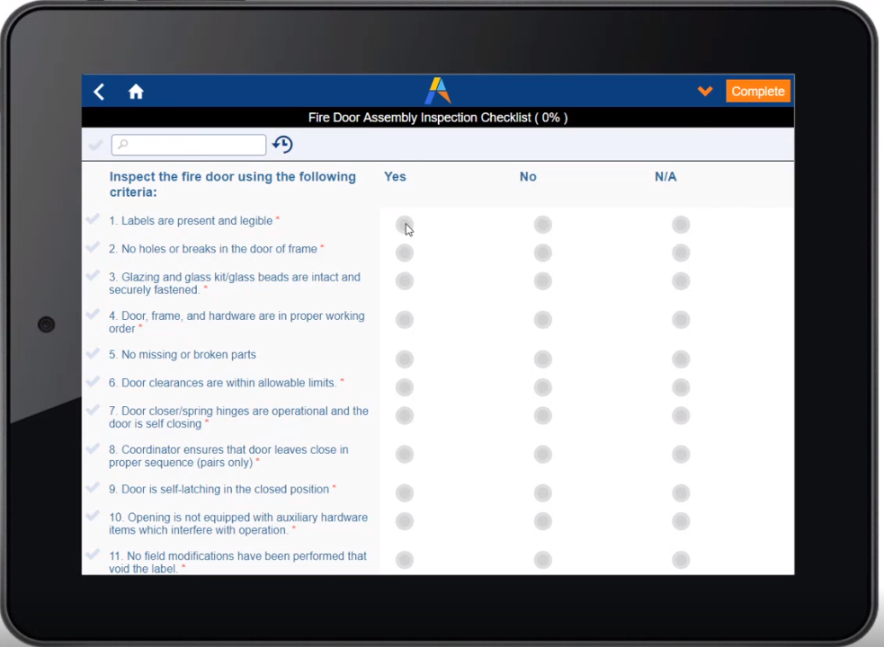Select N/A for no field modifications item
The image size is (885, 648).
tap(681, 560)
